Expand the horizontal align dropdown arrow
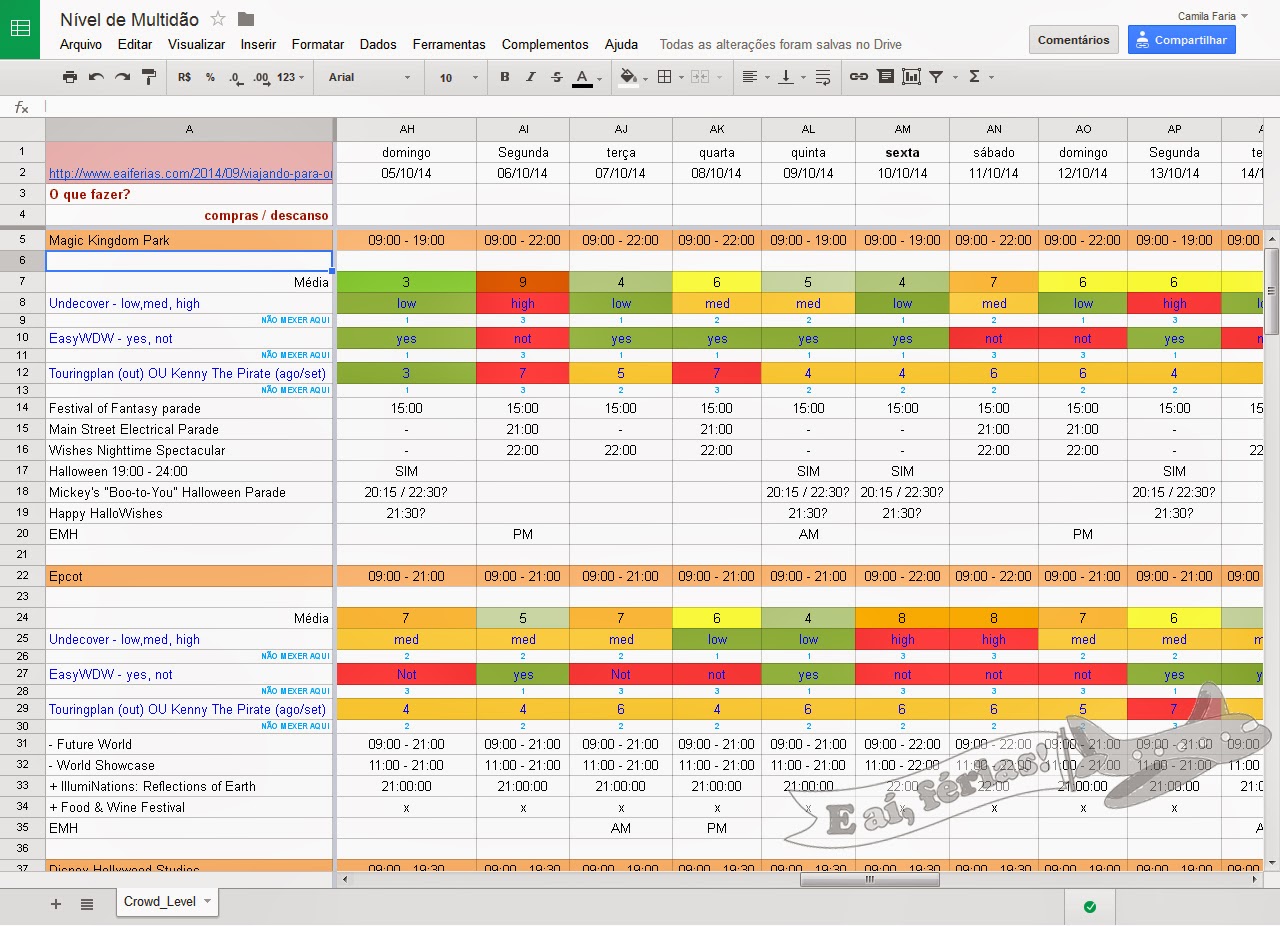Viewport: 1280px width, 926px height. [x=767, y=78]
